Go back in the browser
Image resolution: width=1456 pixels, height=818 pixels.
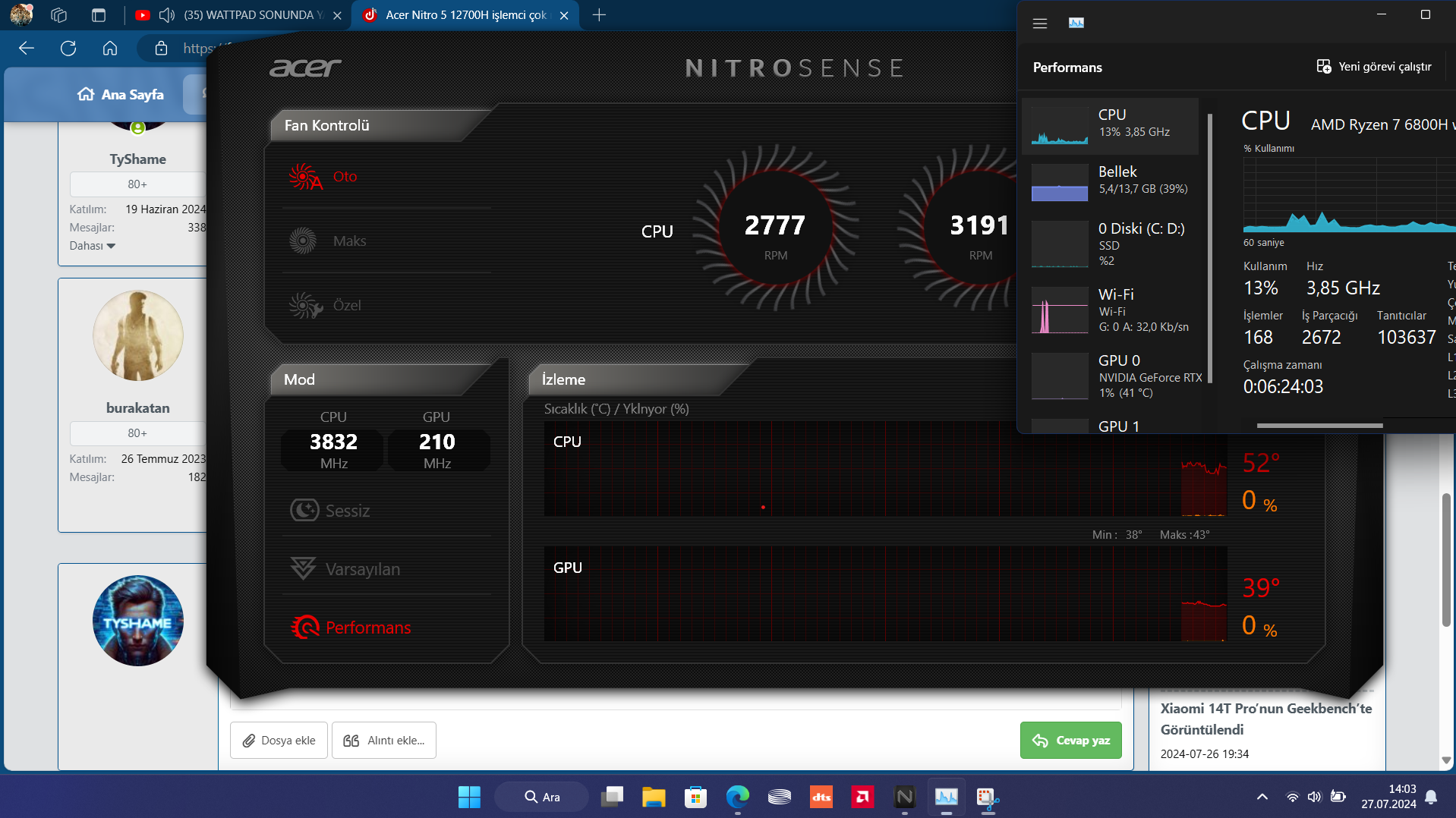click(27, 49)
